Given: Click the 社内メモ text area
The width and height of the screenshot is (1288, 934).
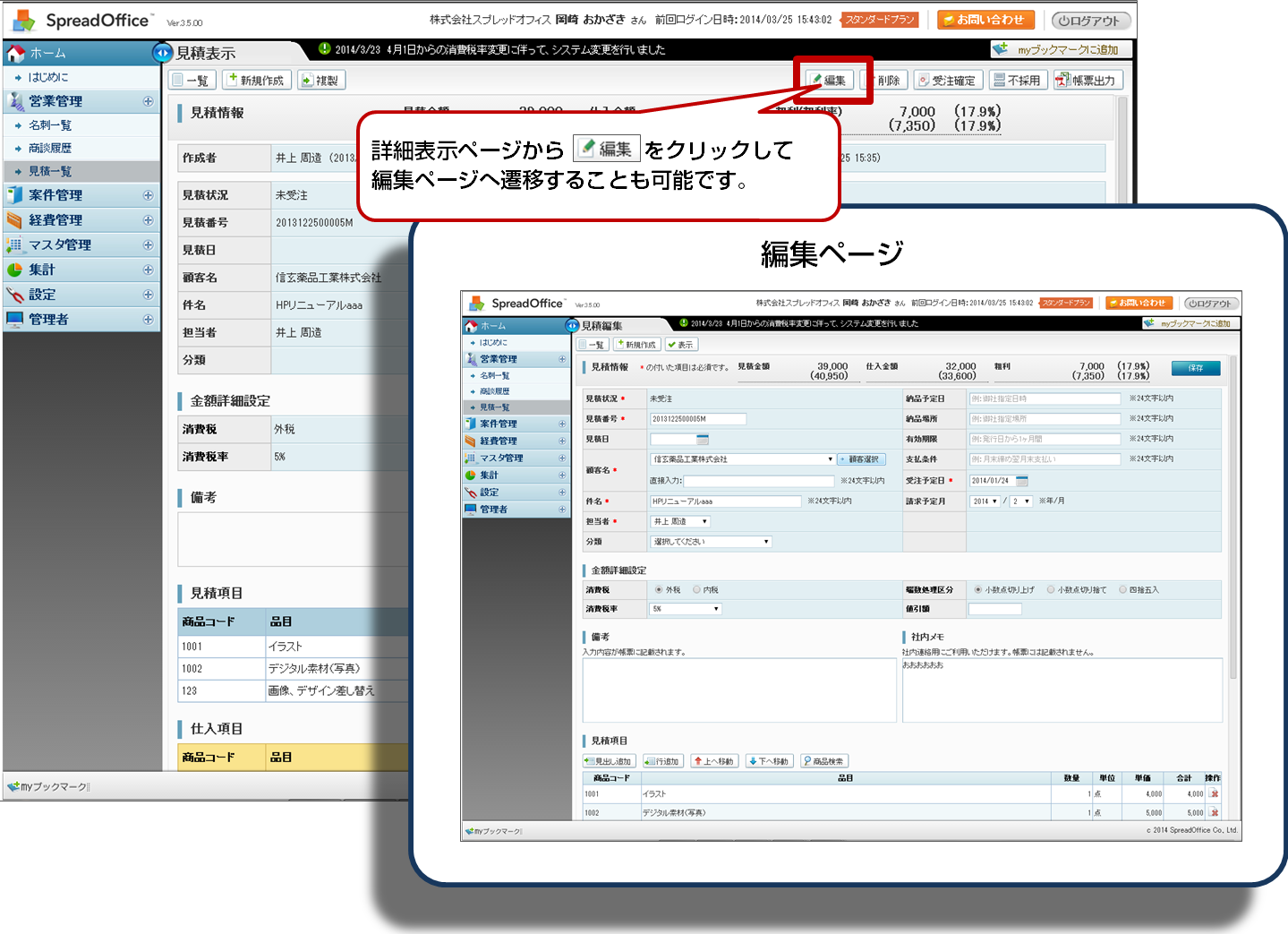Looking at the screenshot, I should 1062,690.
